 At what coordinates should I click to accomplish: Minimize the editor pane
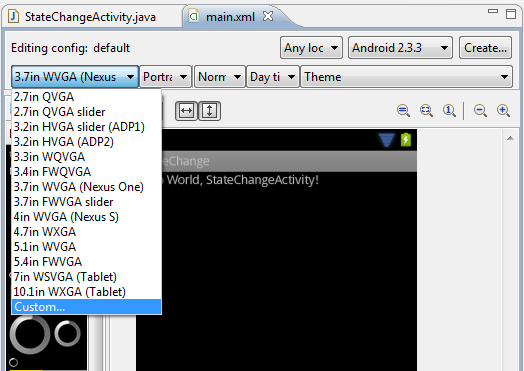click(493, 11)
